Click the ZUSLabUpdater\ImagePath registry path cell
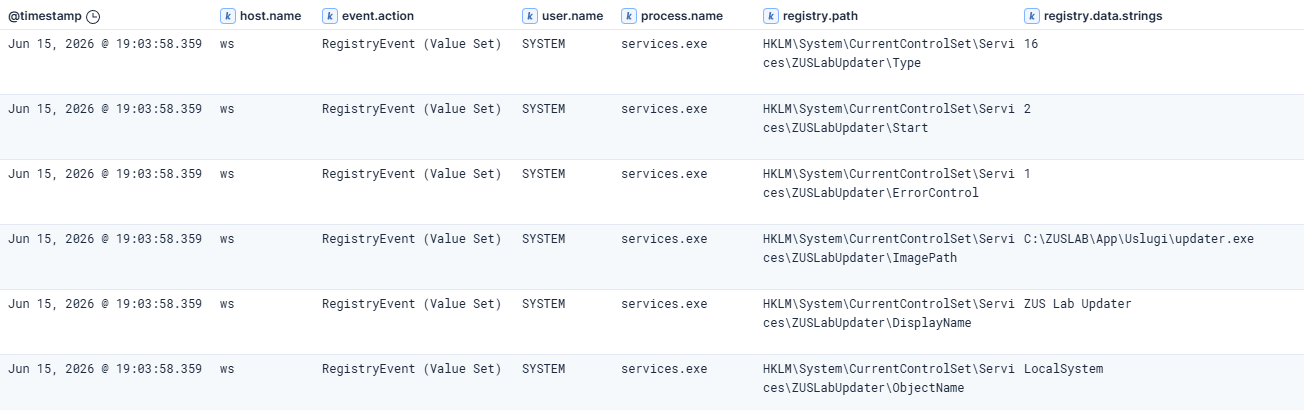Image resolution: width=1304 pixels, height=410 pixels. (888, 249)
